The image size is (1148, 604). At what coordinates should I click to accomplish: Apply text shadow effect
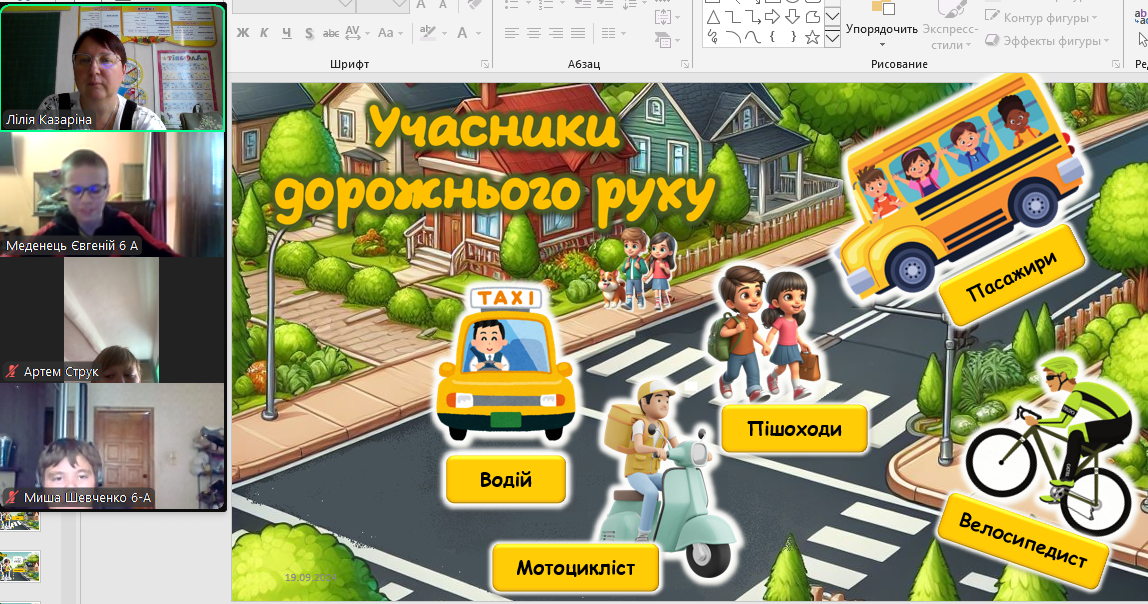[x=309, y=33]
